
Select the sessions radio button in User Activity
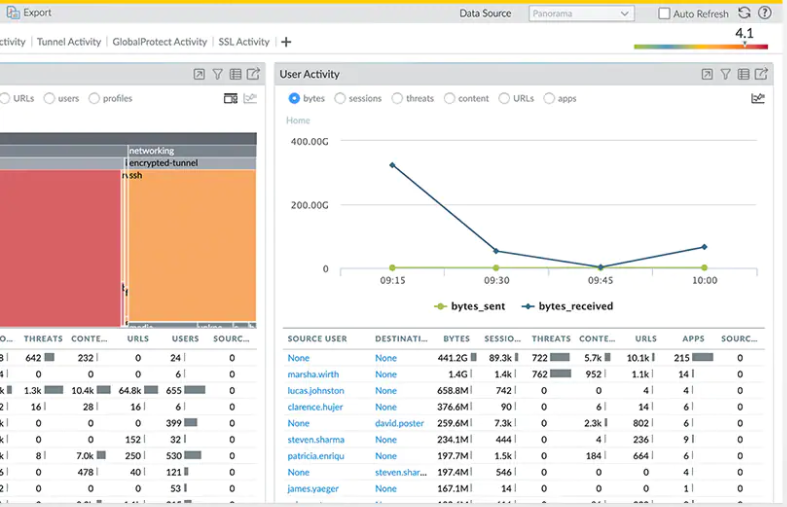coord(340,98)
